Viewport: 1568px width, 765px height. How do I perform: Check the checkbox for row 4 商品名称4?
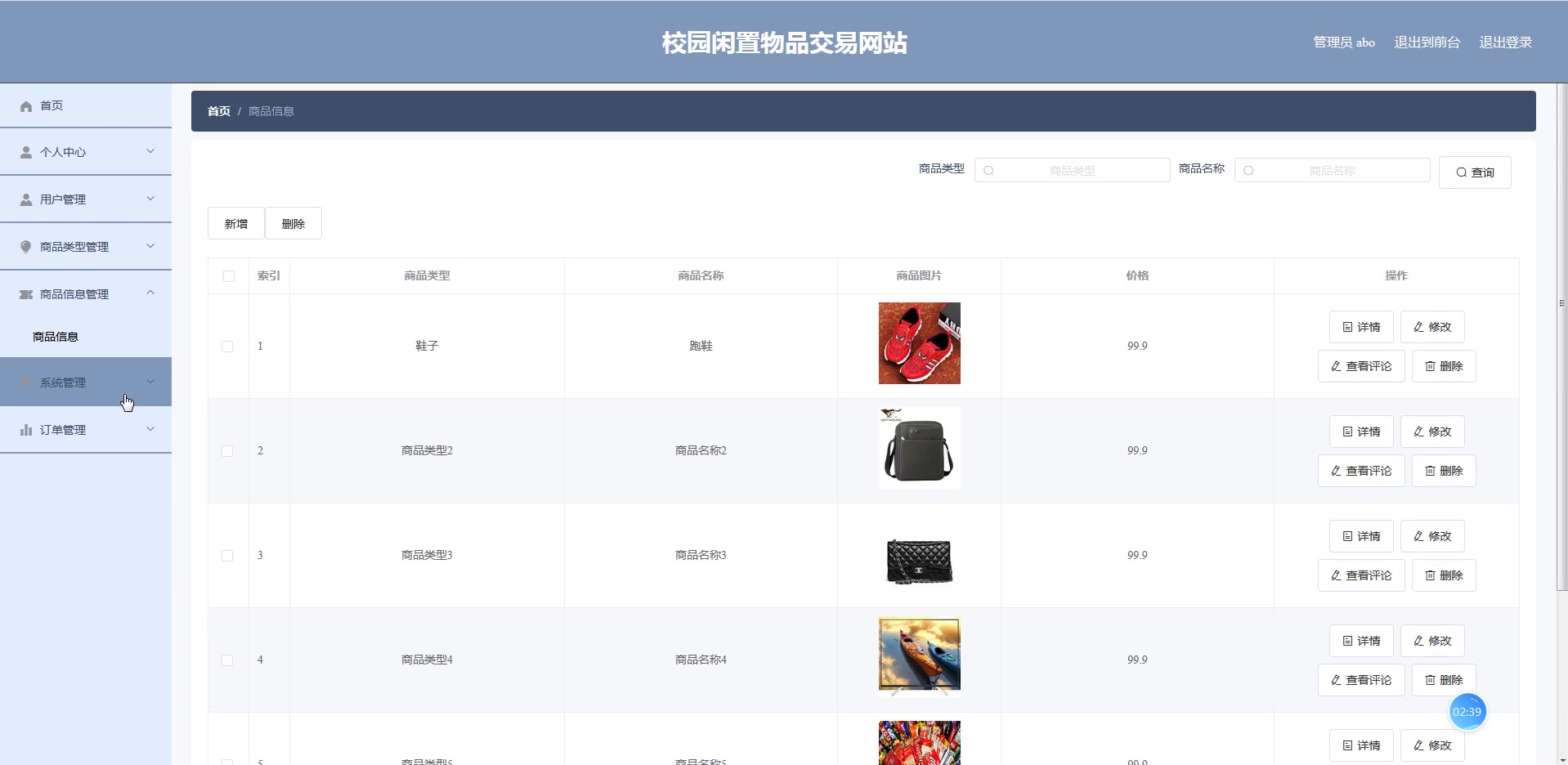pyautogui.click(x=227, y=660)
